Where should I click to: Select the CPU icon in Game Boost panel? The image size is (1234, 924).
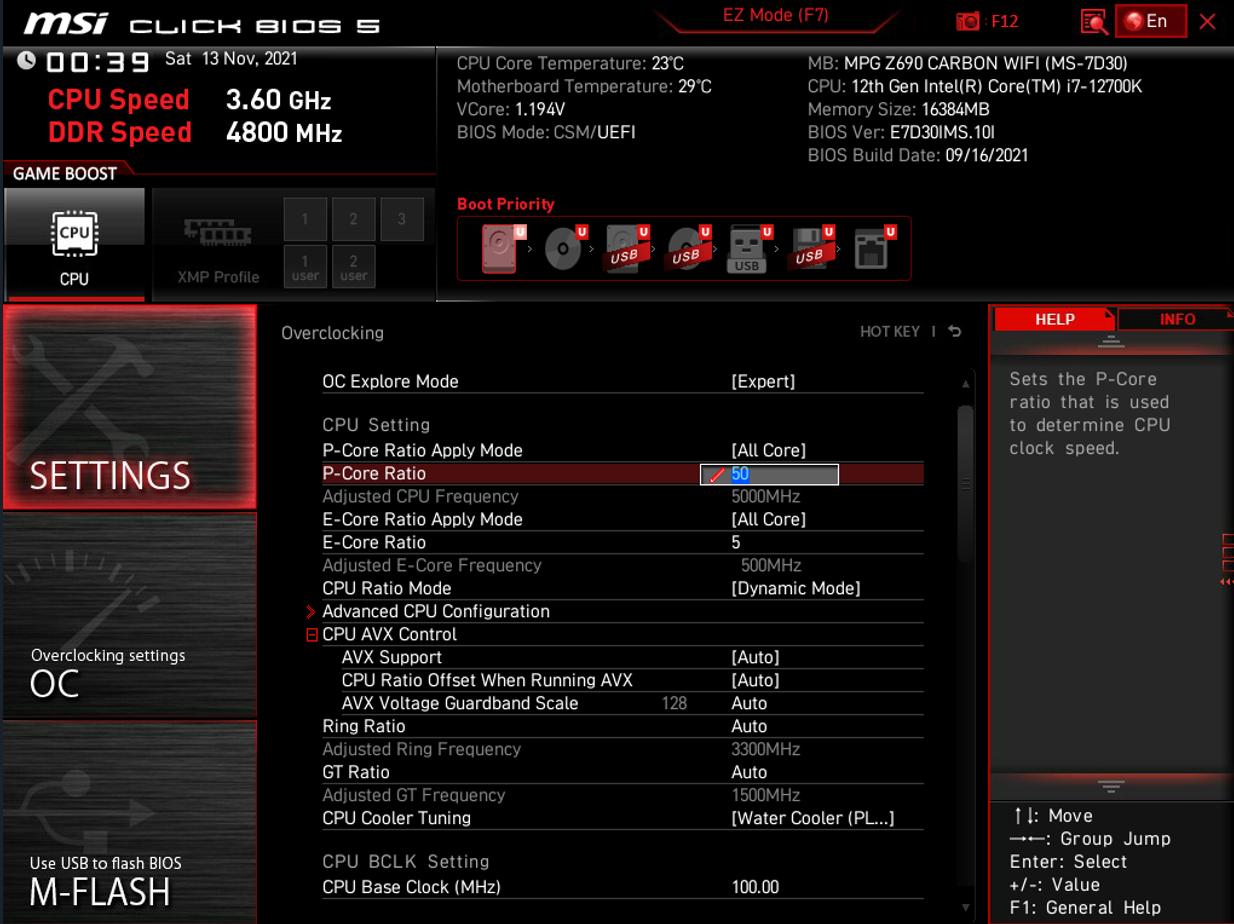(76, 240)
